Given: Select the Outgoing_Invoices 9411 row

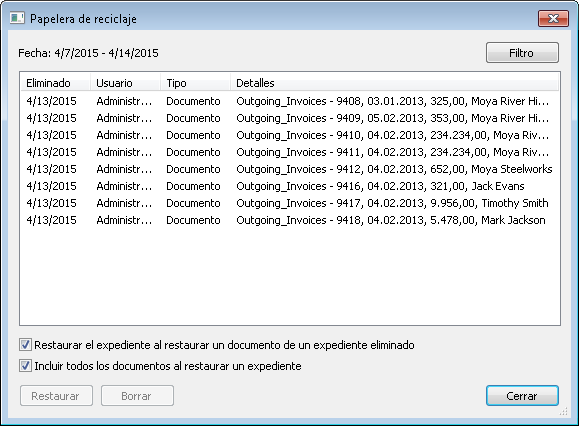Looking at the screenshot, I should (x=290, y=152).
